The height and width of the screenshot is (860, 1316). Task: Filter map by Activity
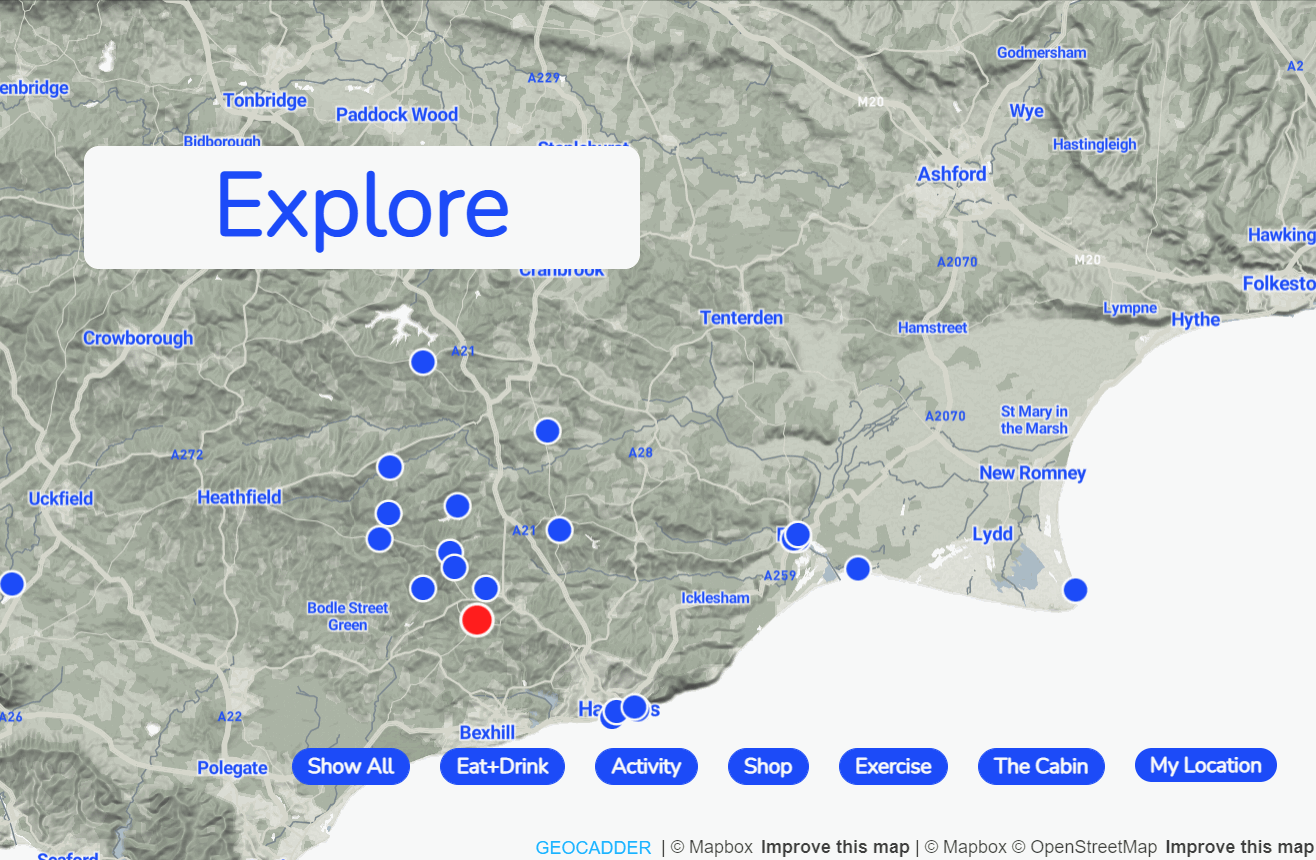[x=646, y=767]
